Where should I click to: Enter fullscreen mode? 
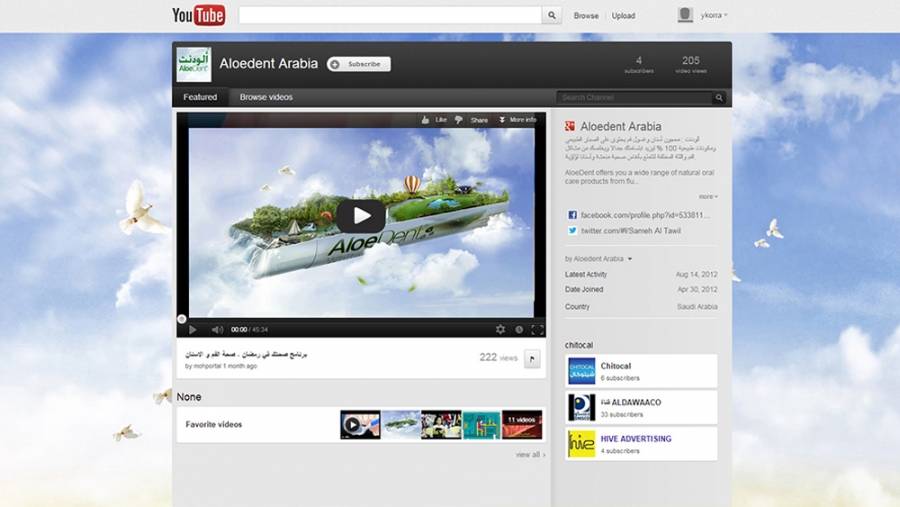point(537,330)
